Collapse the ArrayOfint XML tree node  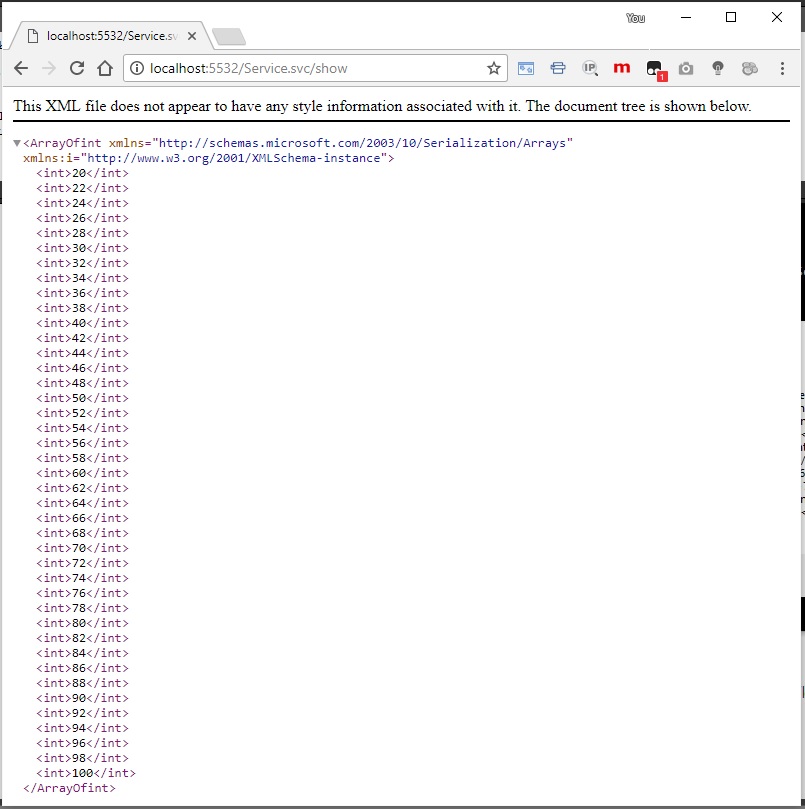17,143
